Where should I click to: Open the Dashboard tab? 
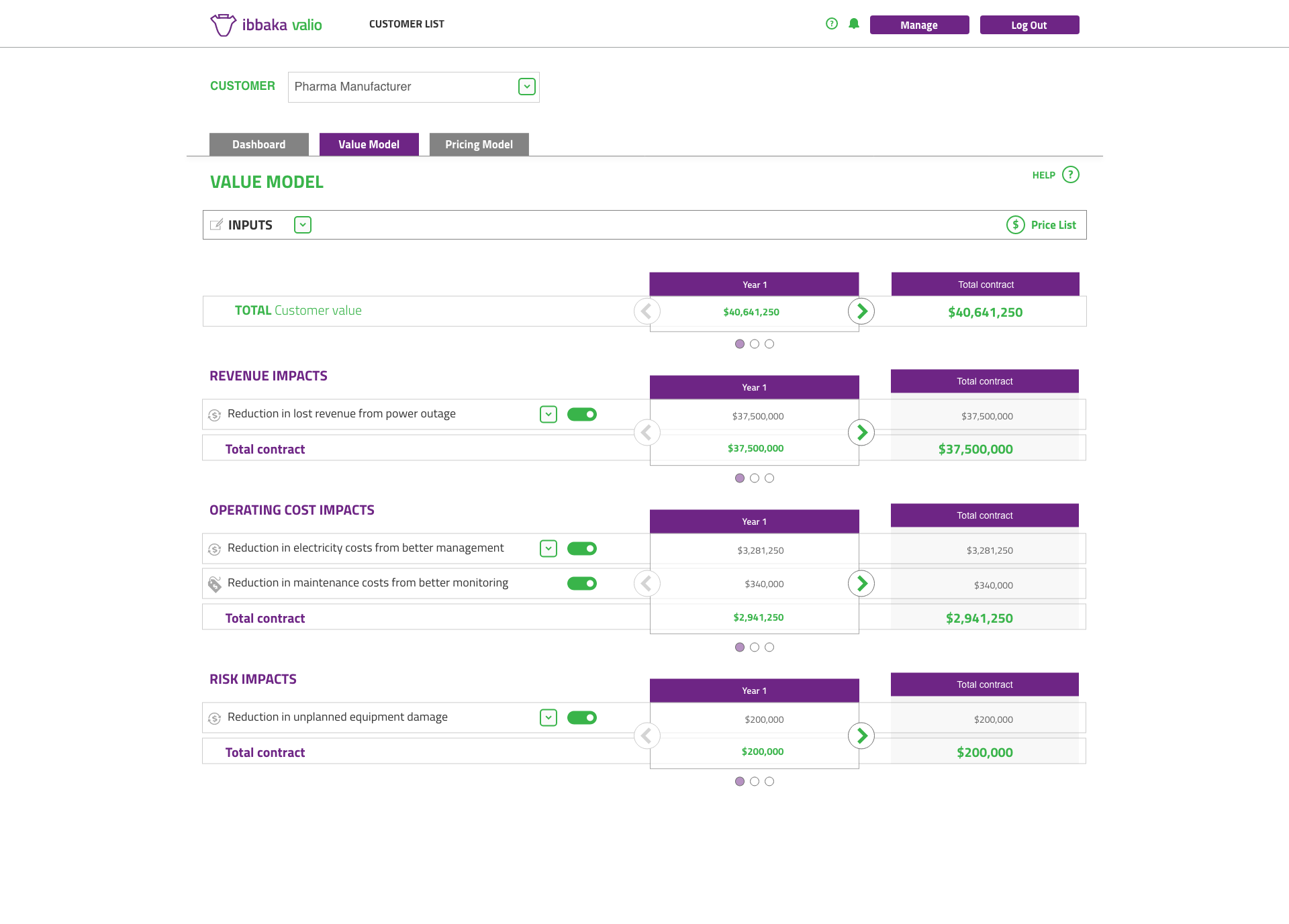click(258, 145)
